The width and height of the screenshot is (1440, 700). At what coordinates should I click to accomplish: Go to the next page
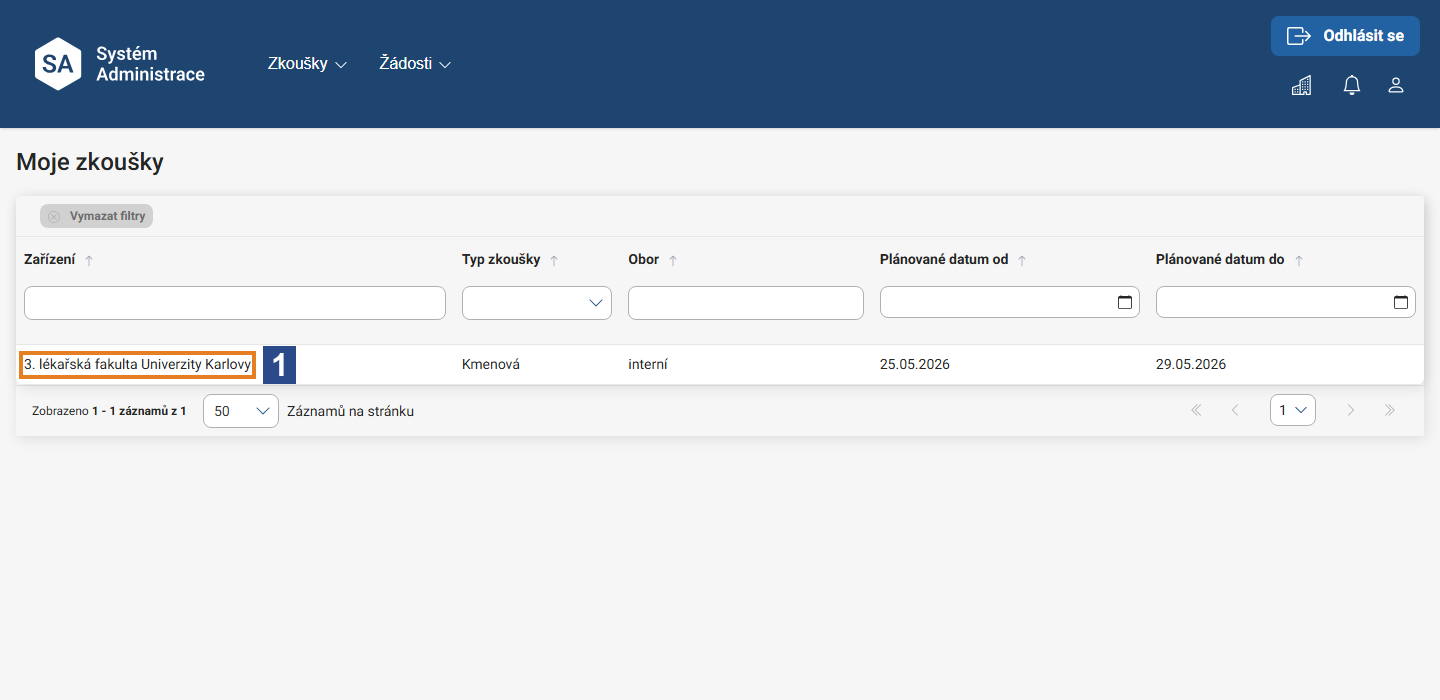pyautogui.click(x=1351, y=410)
